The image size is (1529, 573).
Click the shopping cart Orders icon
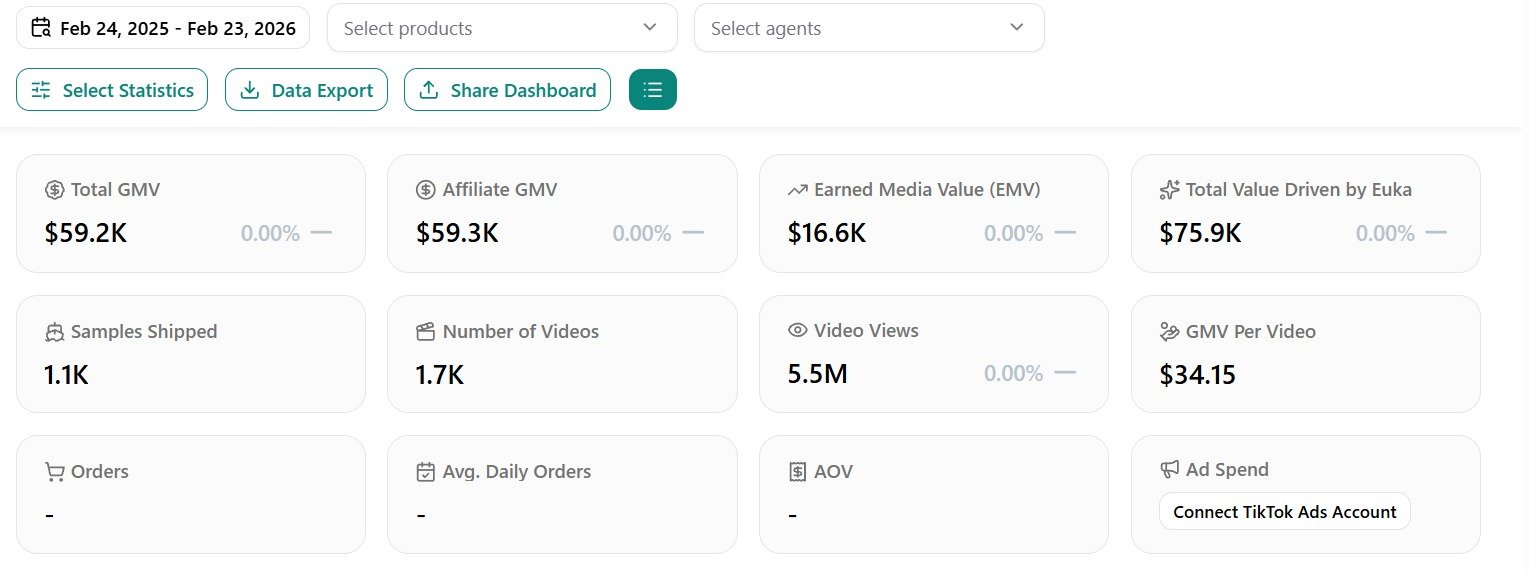click(55, 472)
